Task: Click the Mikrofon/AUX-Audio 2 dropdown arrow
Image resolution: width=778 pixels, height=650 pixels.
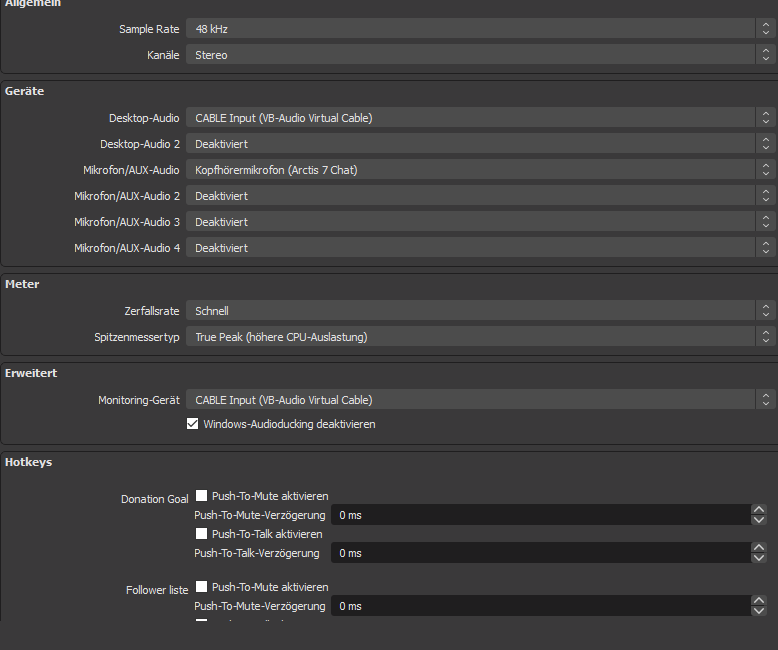Action: tap(765, 196)
